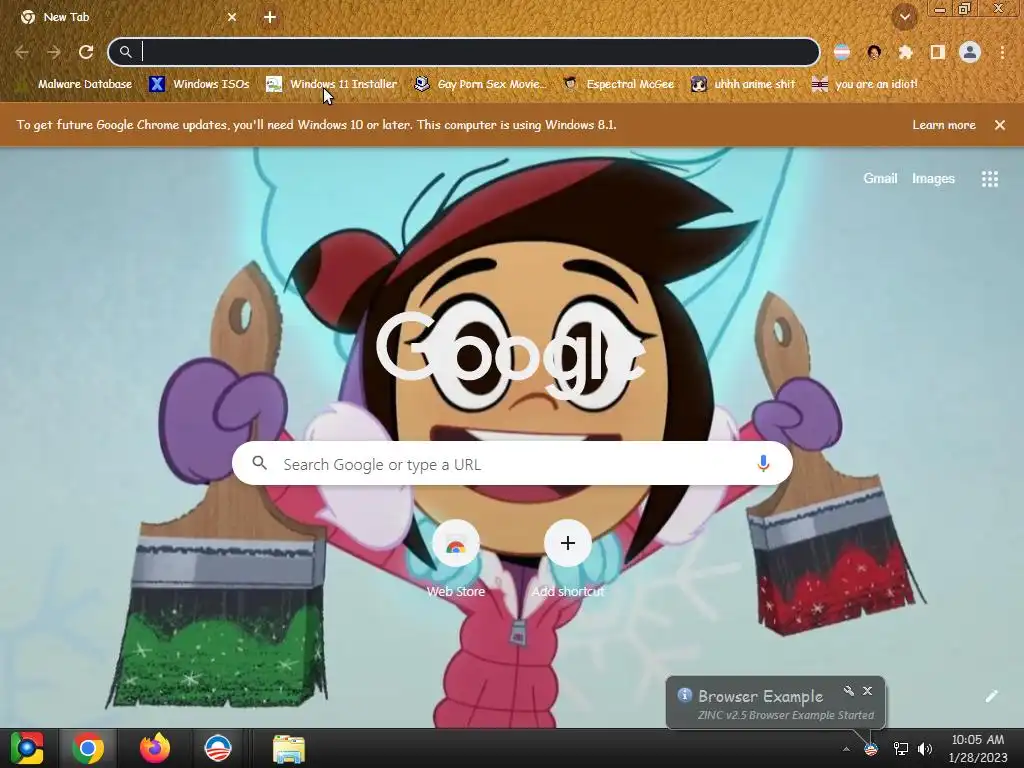Select the New Tab tab
This screenshot has width=1024, height=768.
127,17
